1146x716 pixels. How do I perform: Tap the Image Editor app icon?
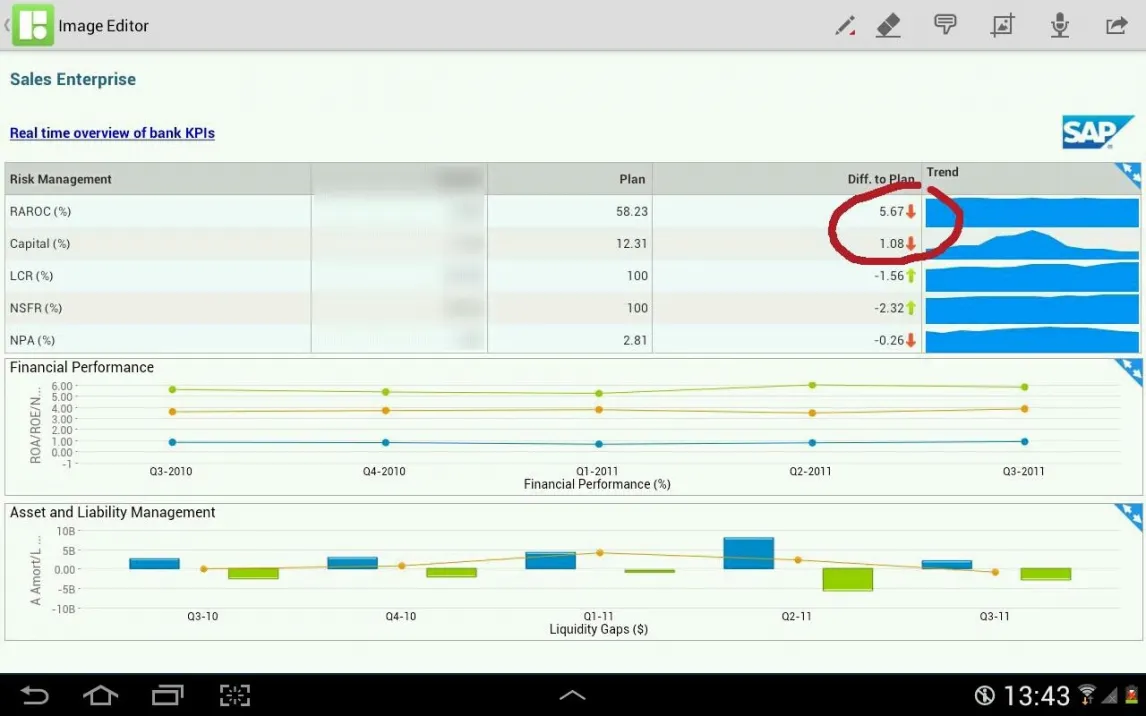tap(33, 26)
